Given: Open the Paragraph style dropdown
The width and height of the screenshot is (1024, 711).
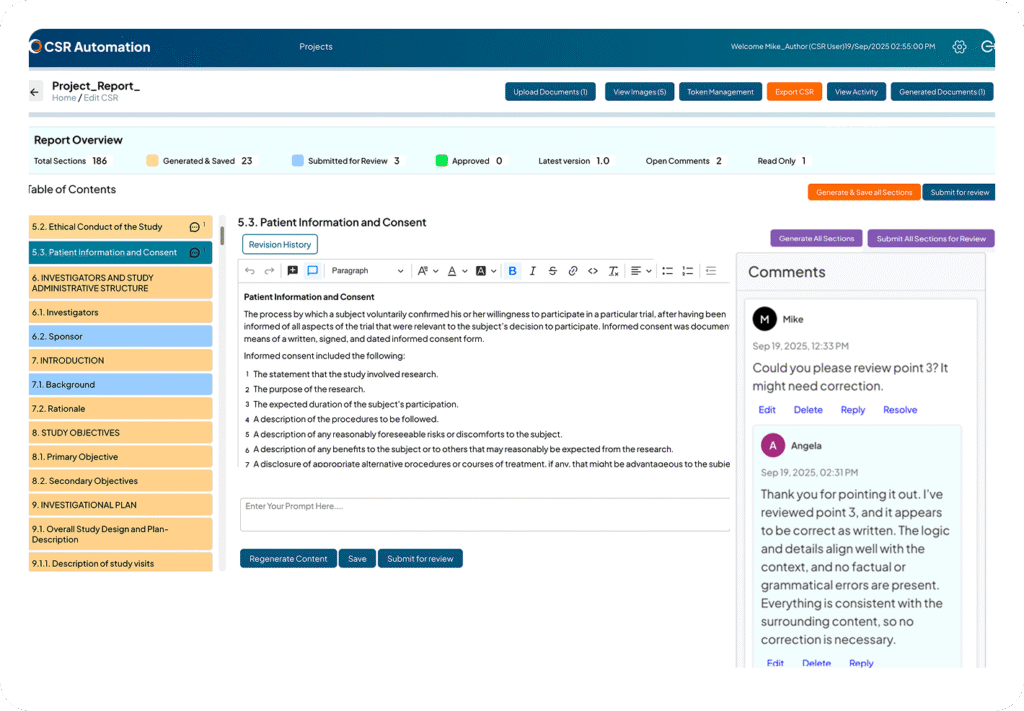Looking at the screenshot, I should click(370, 270).
